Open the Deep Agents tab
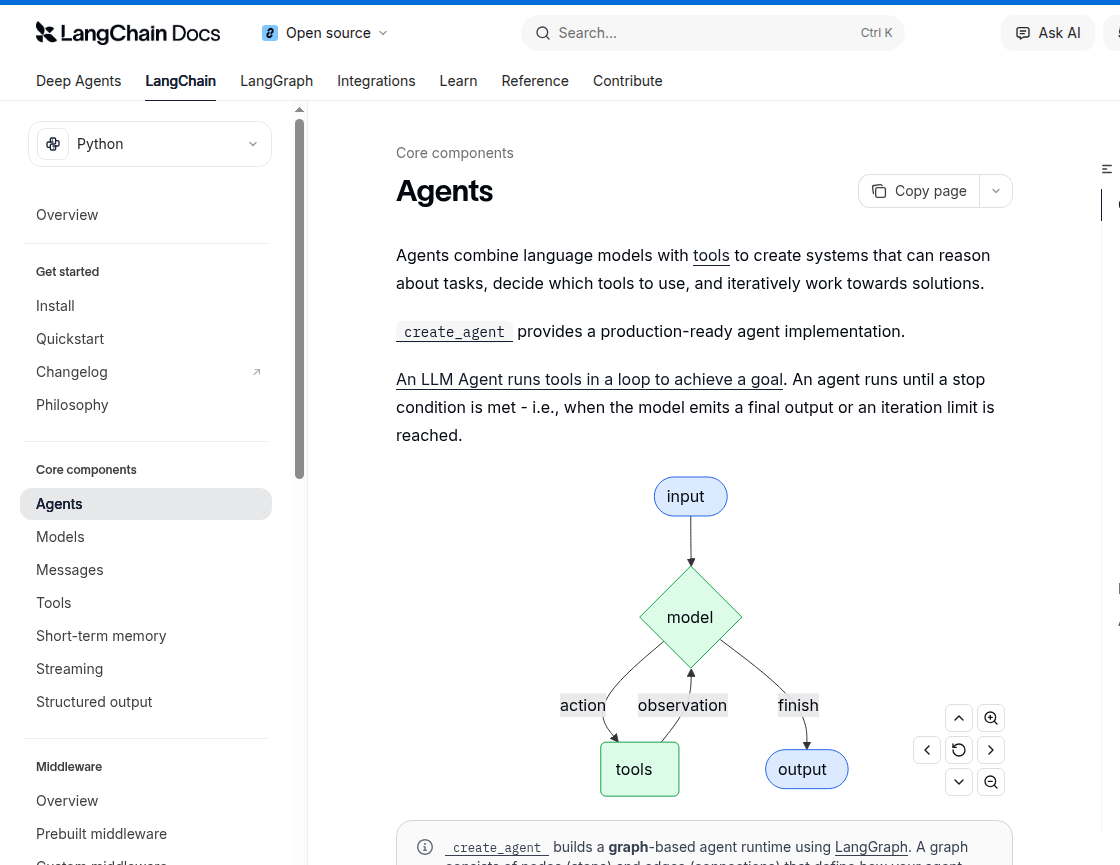The width and height of the screenshot is (1120, 865). pyautogui.click(x=79, y=81)
